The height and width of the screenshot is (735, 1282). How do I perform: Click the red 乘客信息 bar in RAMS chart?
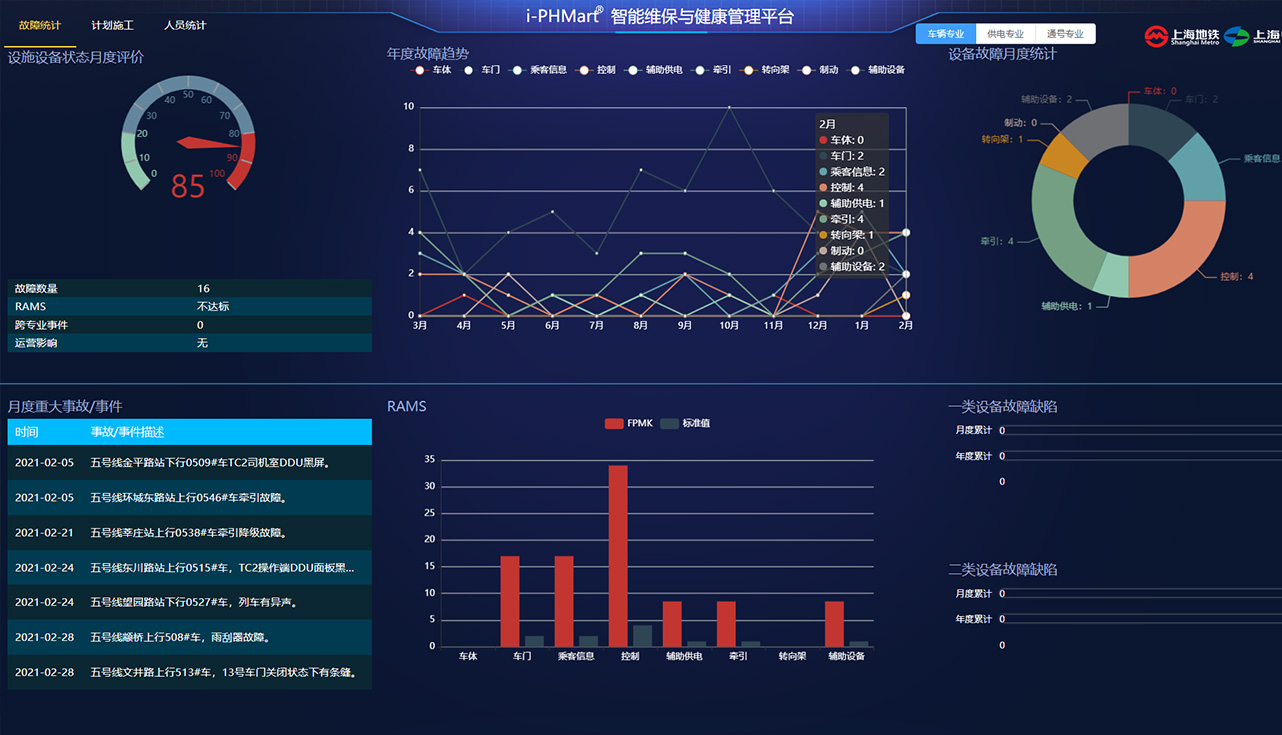click(x=564, y=601)
